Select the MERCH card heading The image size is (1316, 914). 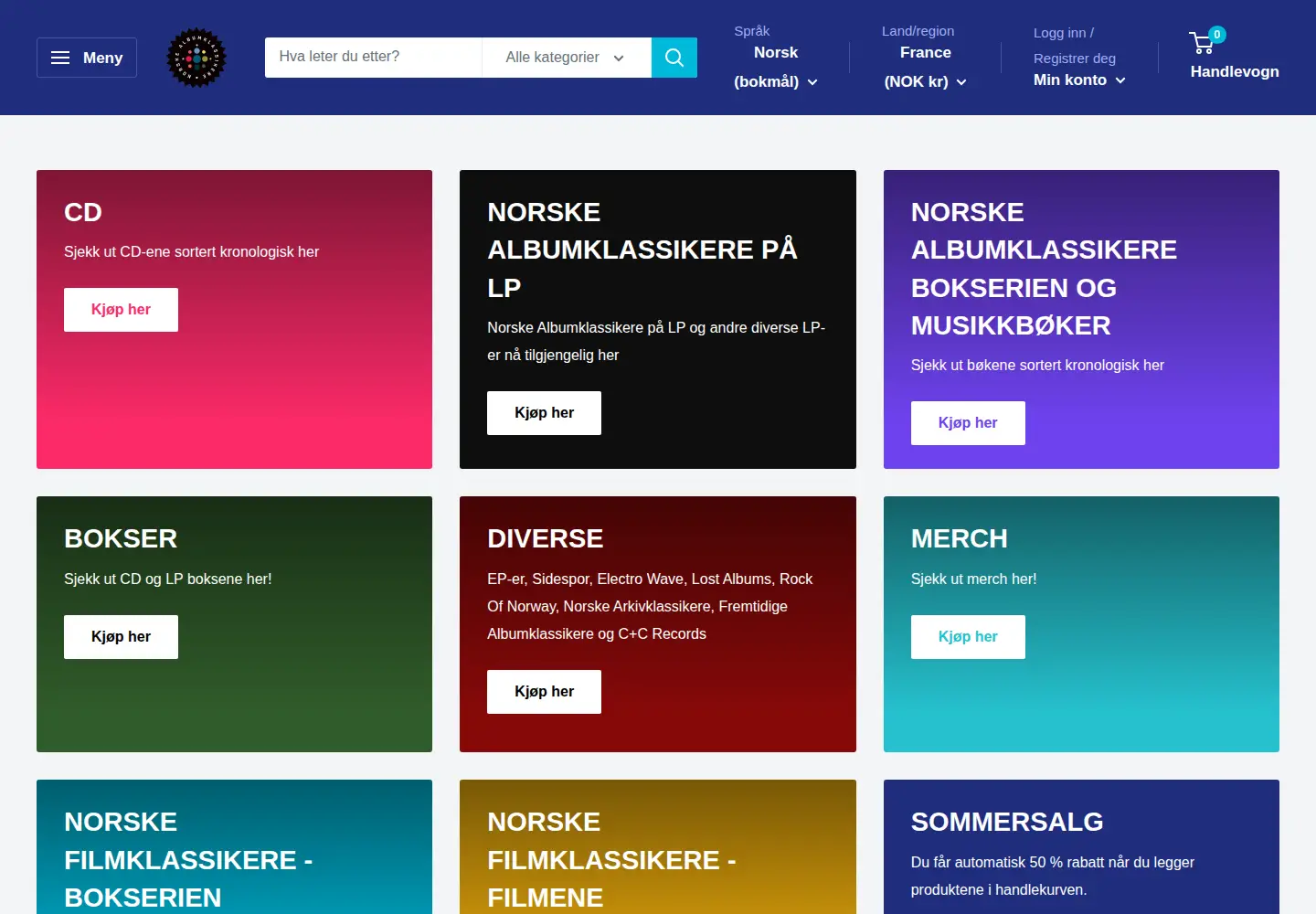click(x=960, y=539)
